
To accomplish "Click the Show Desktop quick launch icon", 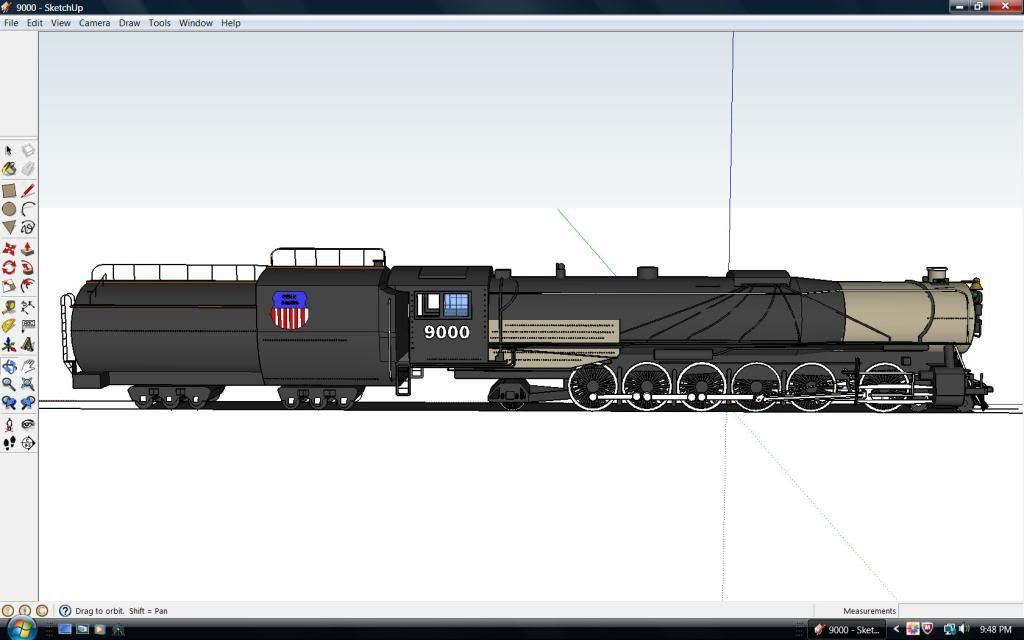I will pyautogui.click(x=65, y=629).
